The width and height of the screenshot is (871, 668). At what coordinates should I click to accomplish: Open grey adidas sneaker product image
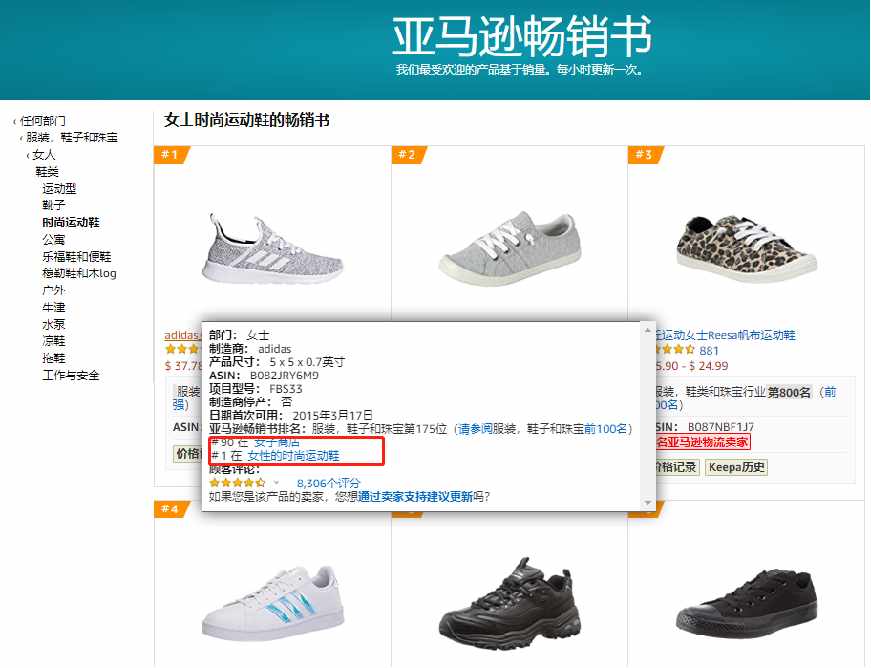pos(272,248)
